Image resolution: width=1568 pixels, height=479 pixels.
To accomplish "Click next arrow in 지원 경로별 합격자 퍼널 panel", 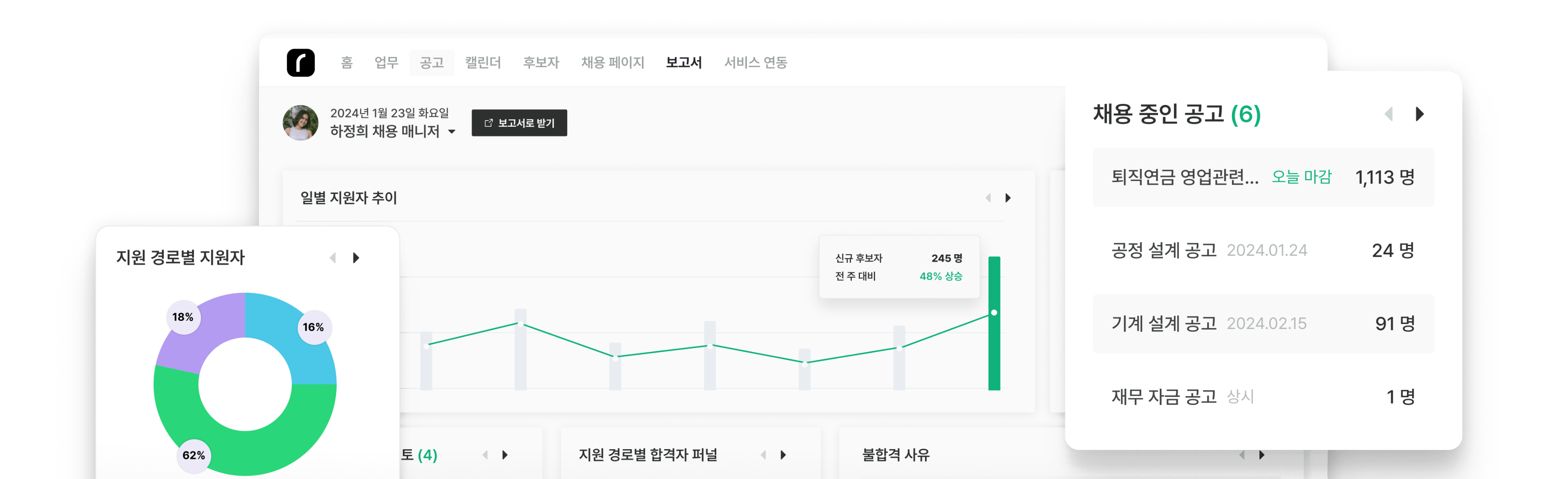I will click(784, 454).
